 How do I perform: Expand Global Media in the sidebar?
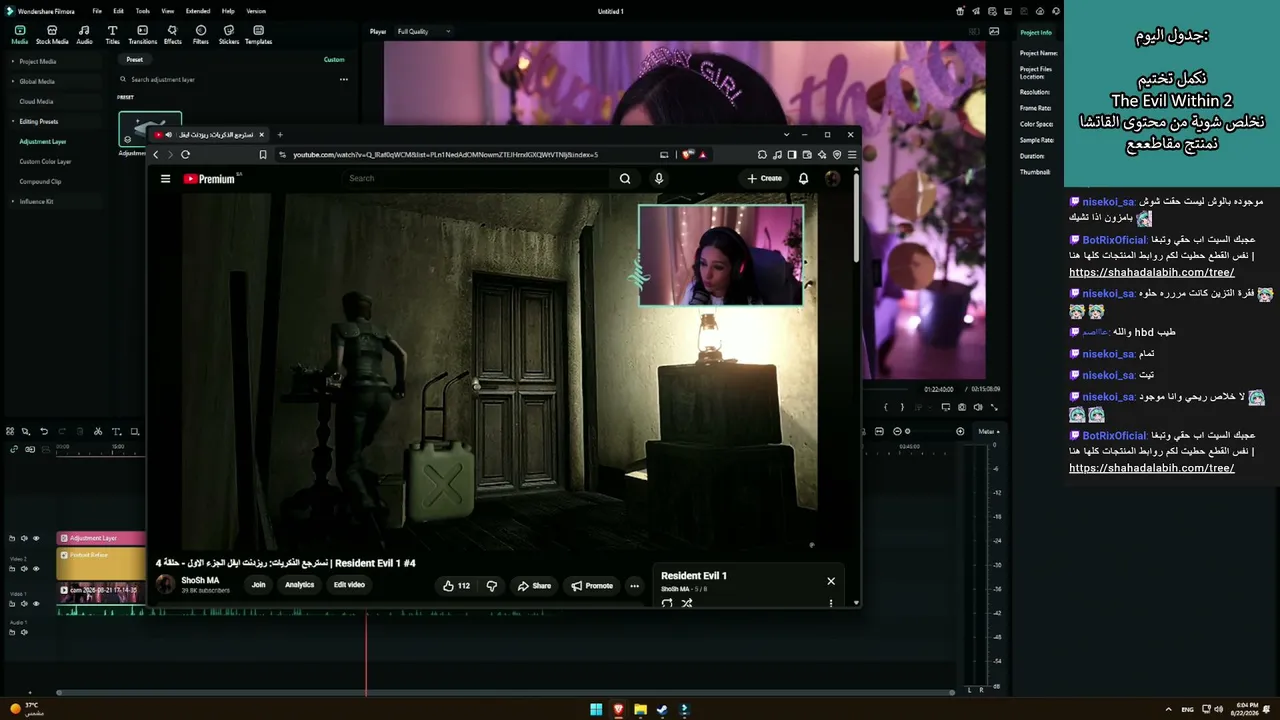(13, 82)
